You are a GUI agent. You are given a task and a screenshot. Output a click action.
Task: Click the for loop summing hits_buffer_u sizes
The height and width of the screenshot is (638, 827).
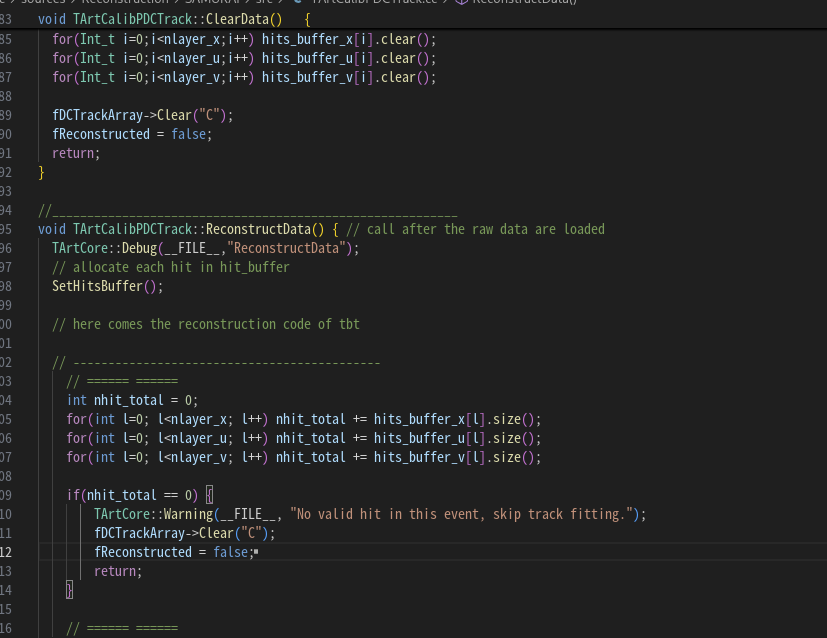tap(303, 438)
